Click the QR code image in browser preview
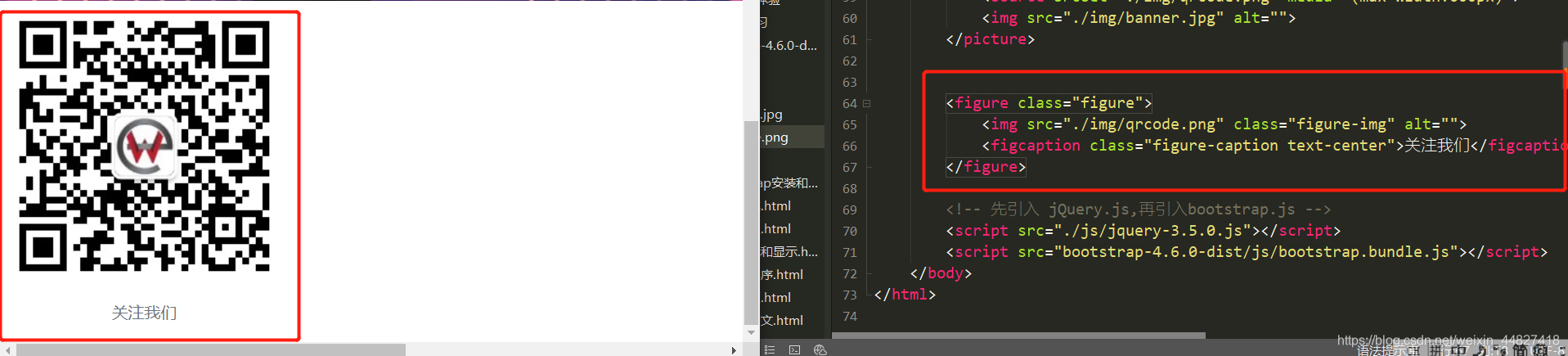 tap(145, 146)
